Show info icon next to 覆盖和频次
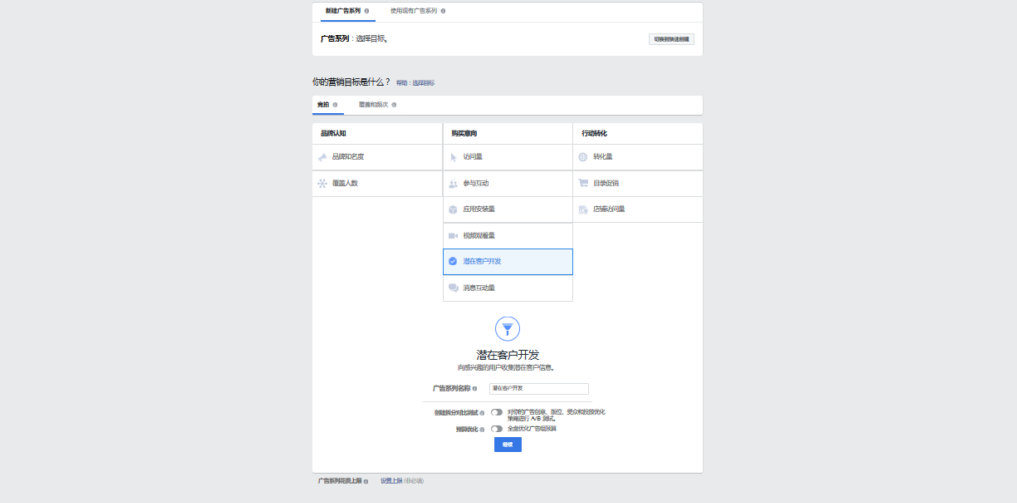1017x503 pixels. pos(394,104)
